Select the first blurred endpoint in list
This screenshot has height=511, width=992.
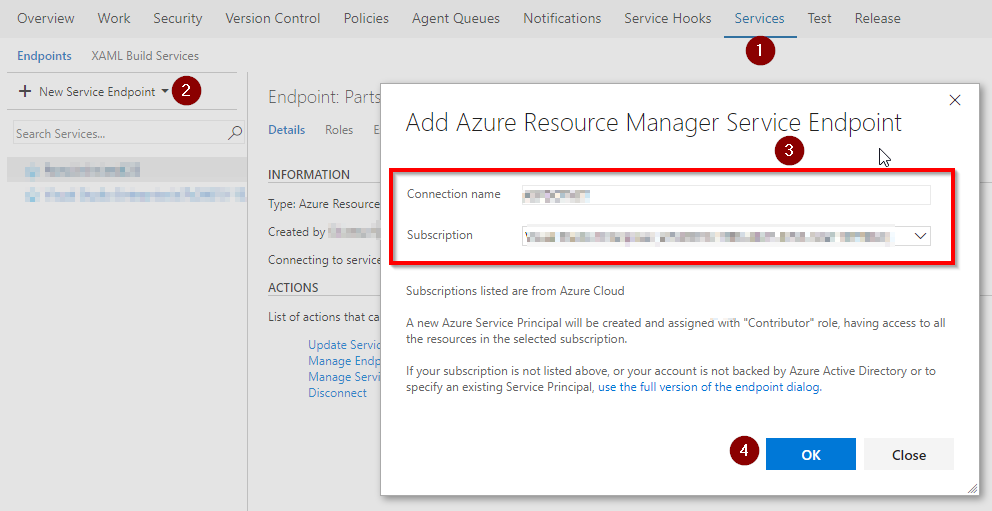127,170
